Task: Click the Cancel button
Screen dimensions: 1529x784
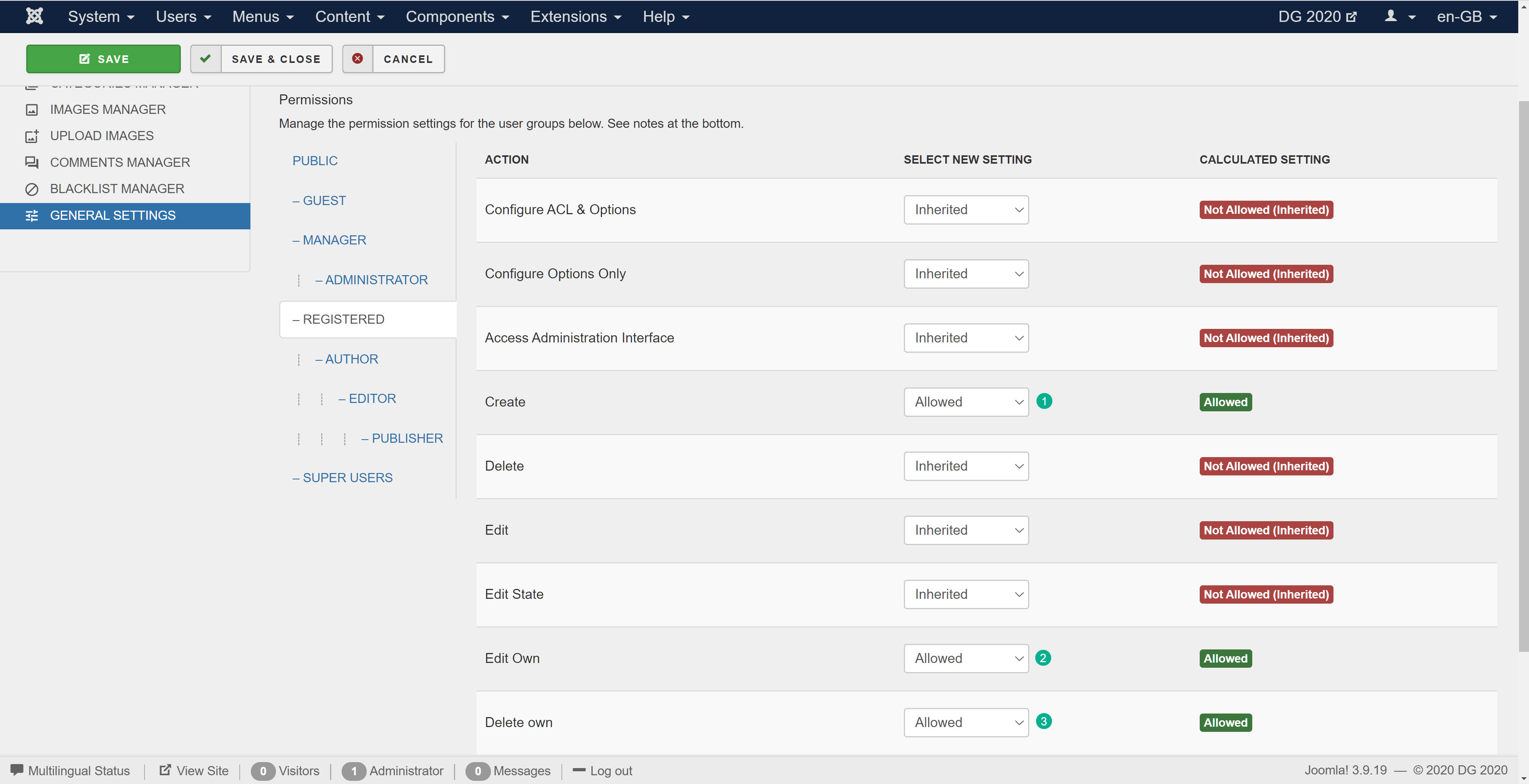Action: coord(393,59)
